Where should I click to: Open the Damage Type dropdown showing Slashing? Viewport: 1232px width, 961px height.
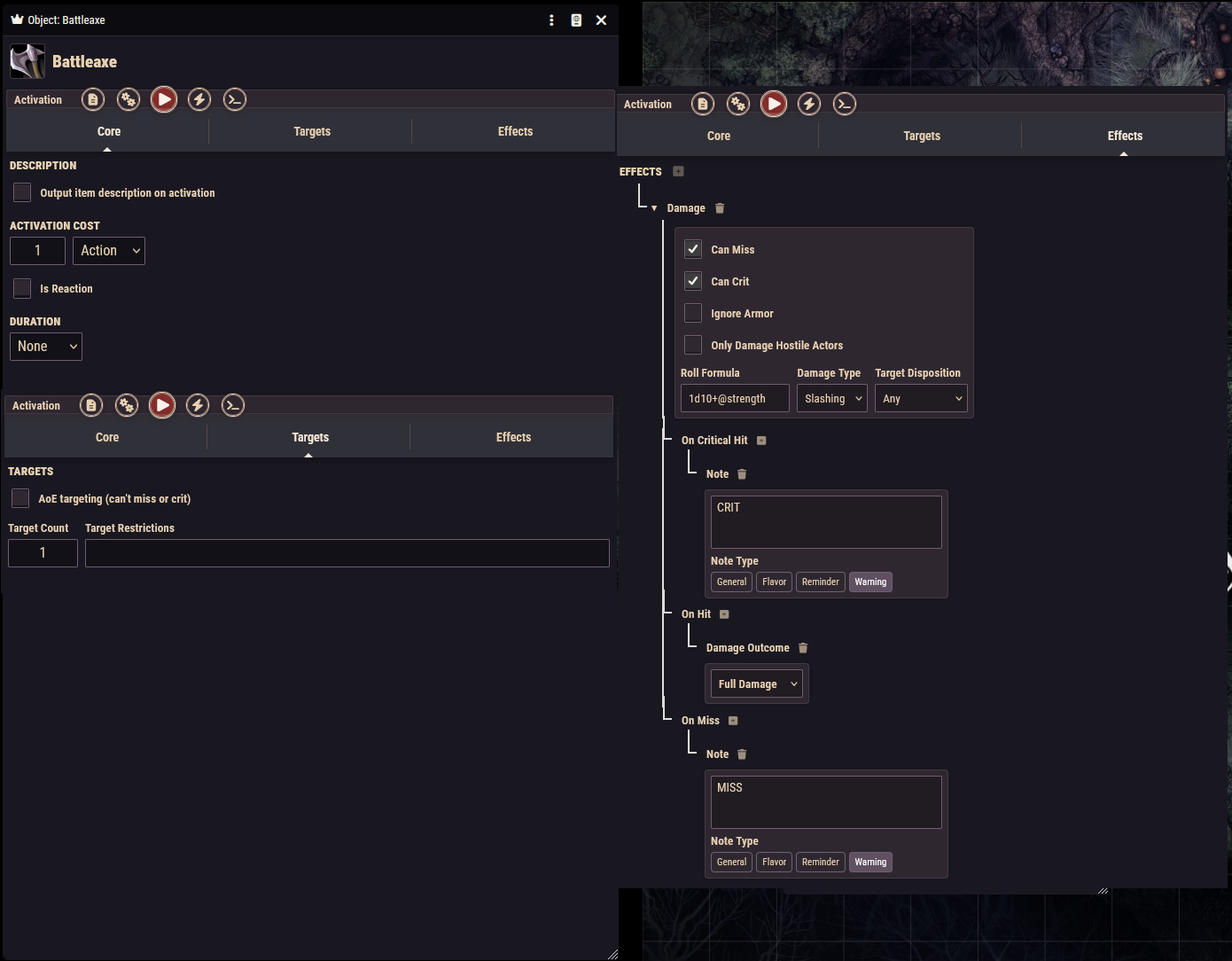[x=831, y=398]
